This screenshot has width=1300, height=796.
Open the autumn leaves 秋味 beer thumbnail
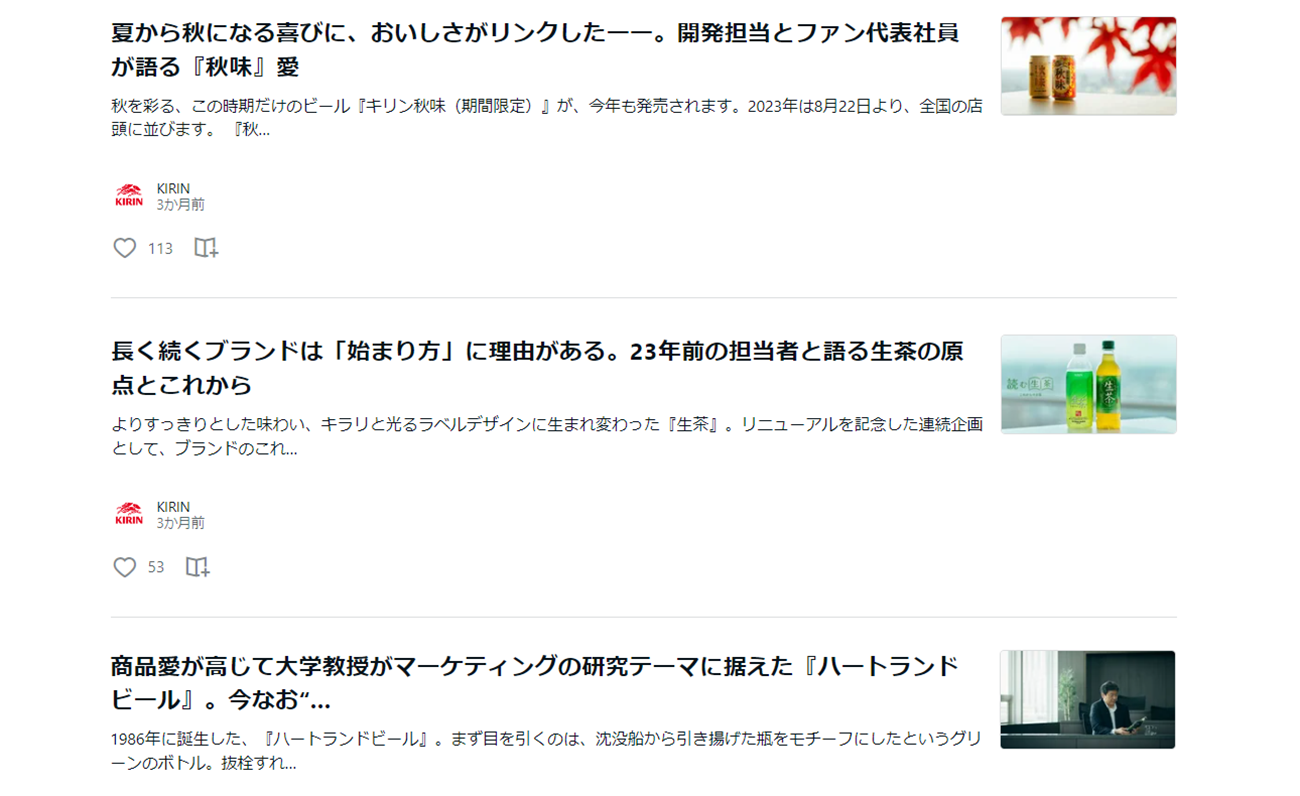[x=1088, y=66]
